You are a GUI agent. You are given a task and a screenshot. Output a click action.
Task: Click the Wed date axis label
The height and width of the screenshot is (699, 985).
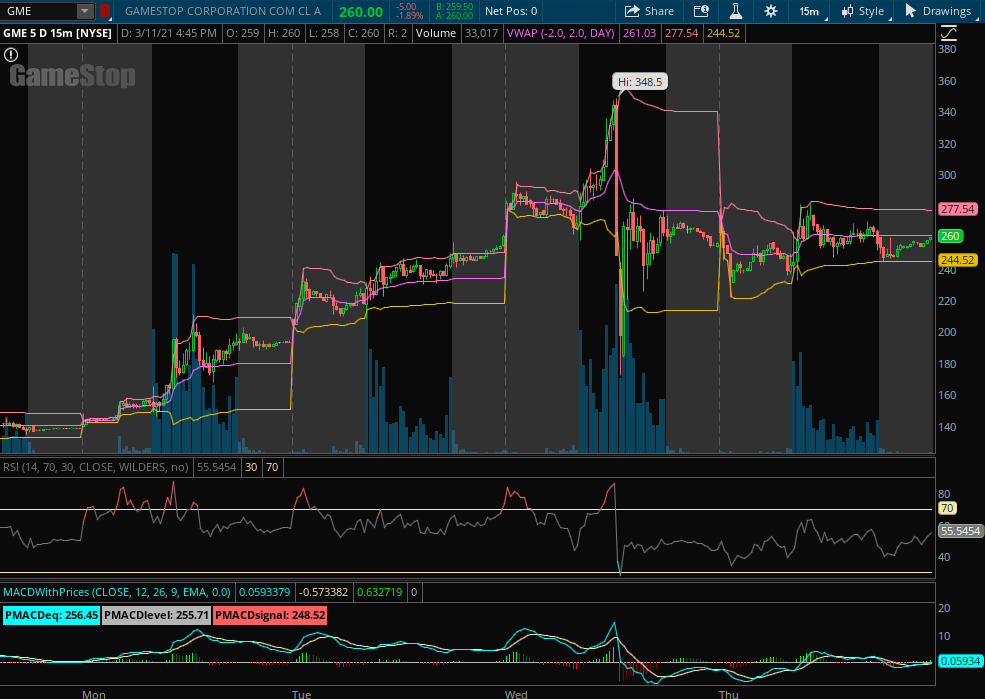tap(516, 694)
